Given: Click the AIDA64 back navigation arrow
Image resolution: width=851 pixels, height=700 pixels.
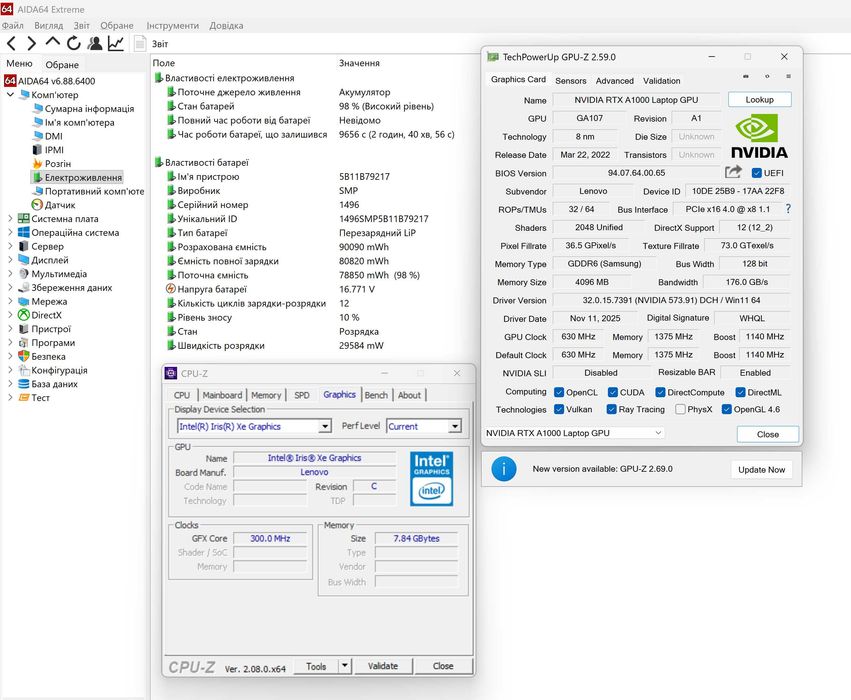Looking at the screenshot, I should click(11, 43).
